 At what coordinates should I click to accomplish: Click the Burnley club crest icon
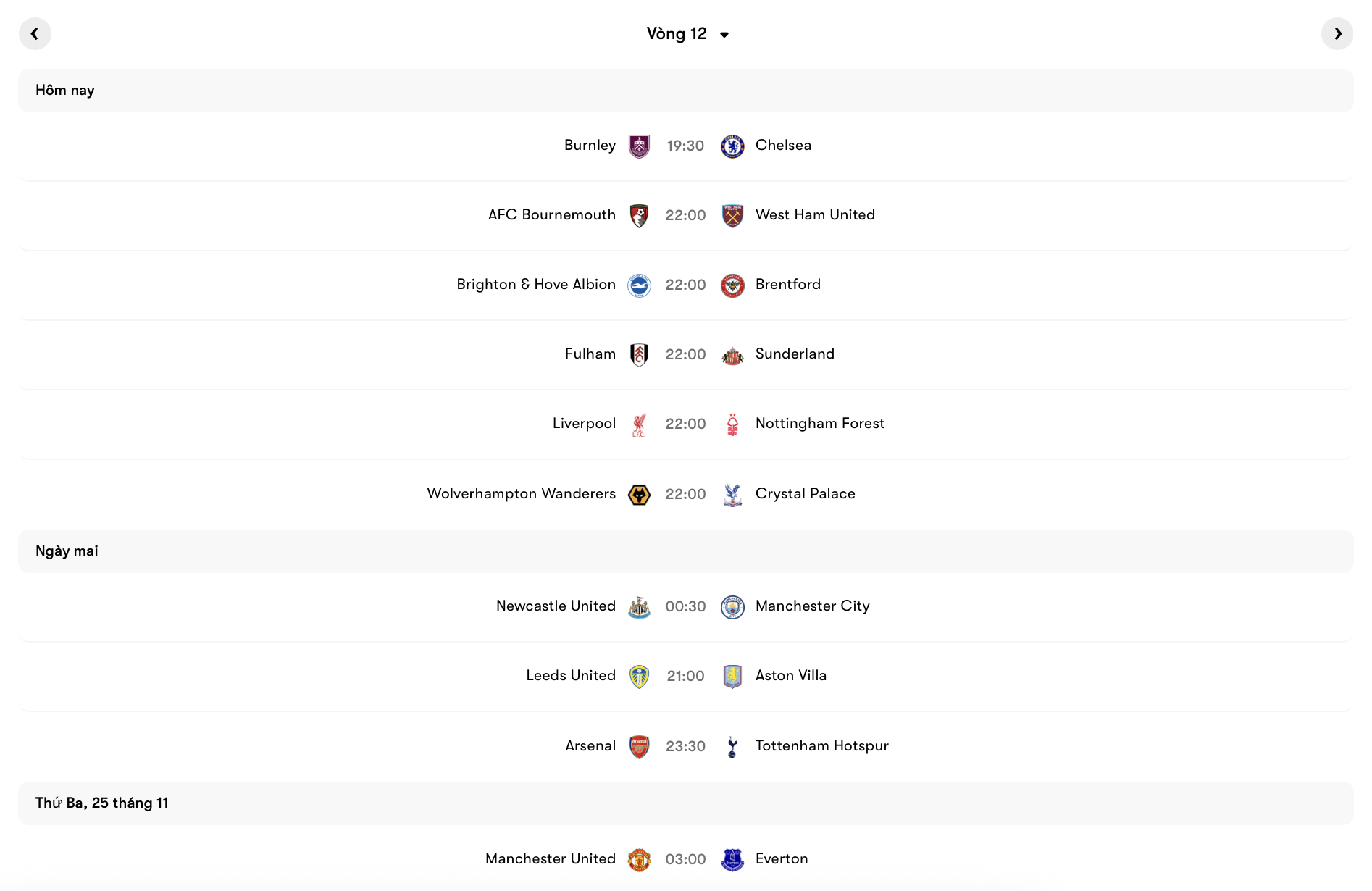(x=640, y=145)
